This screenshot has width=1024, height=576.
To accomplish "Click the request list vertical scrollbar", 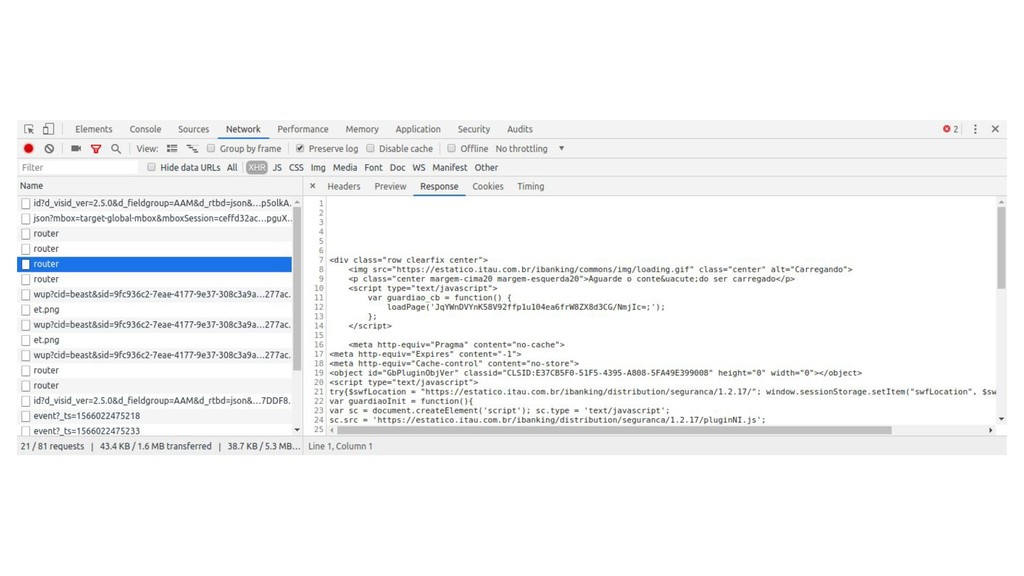I will click(x=297, y=289).
